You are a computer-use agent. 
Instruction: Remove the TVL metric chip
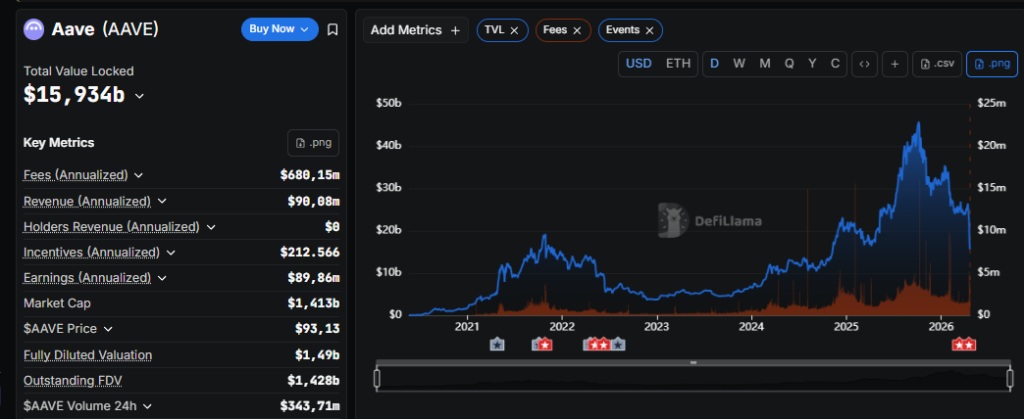click(514, 31)
